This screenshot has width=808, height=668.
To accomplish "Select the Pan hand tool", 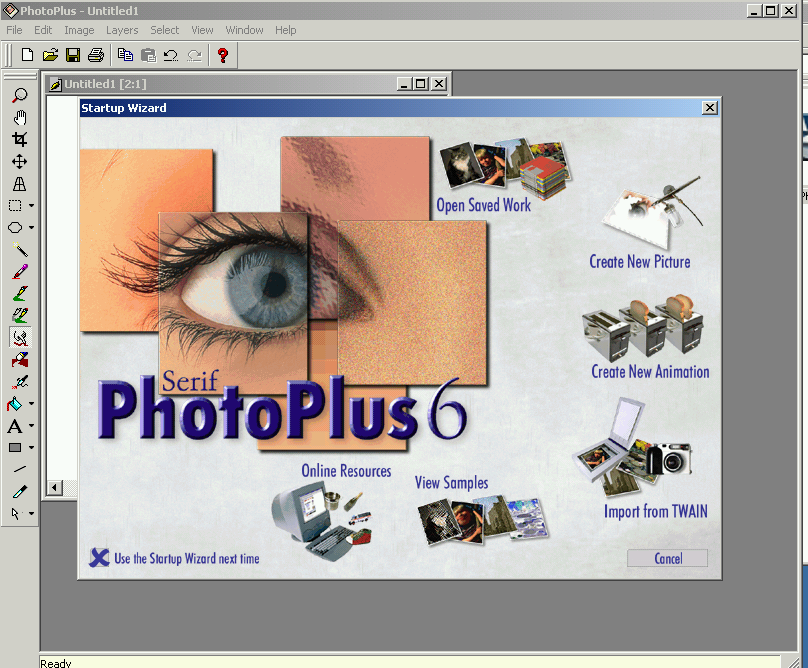I will pos(20,118).
